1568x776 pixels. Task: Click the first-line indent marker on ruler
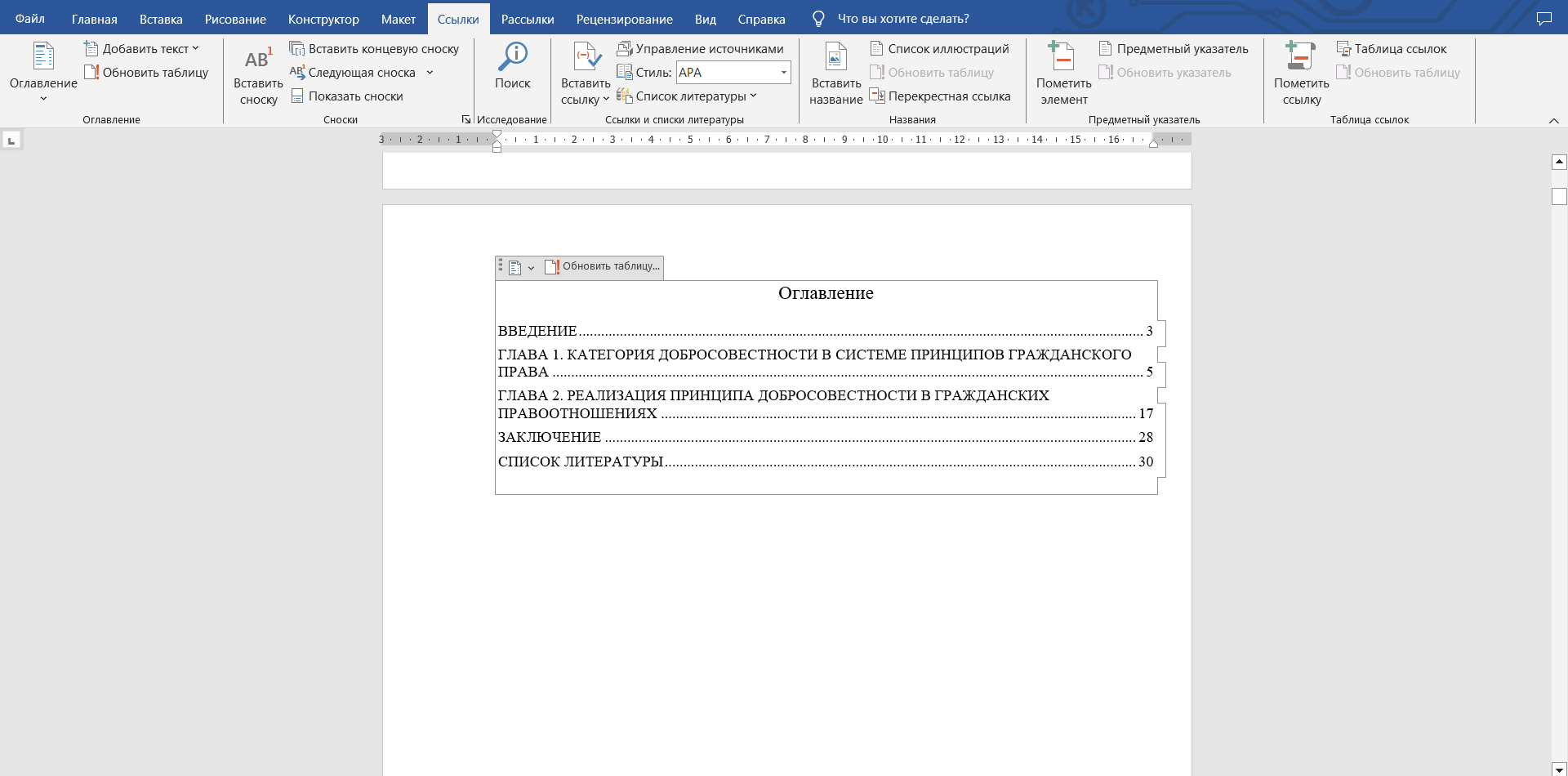497,134
